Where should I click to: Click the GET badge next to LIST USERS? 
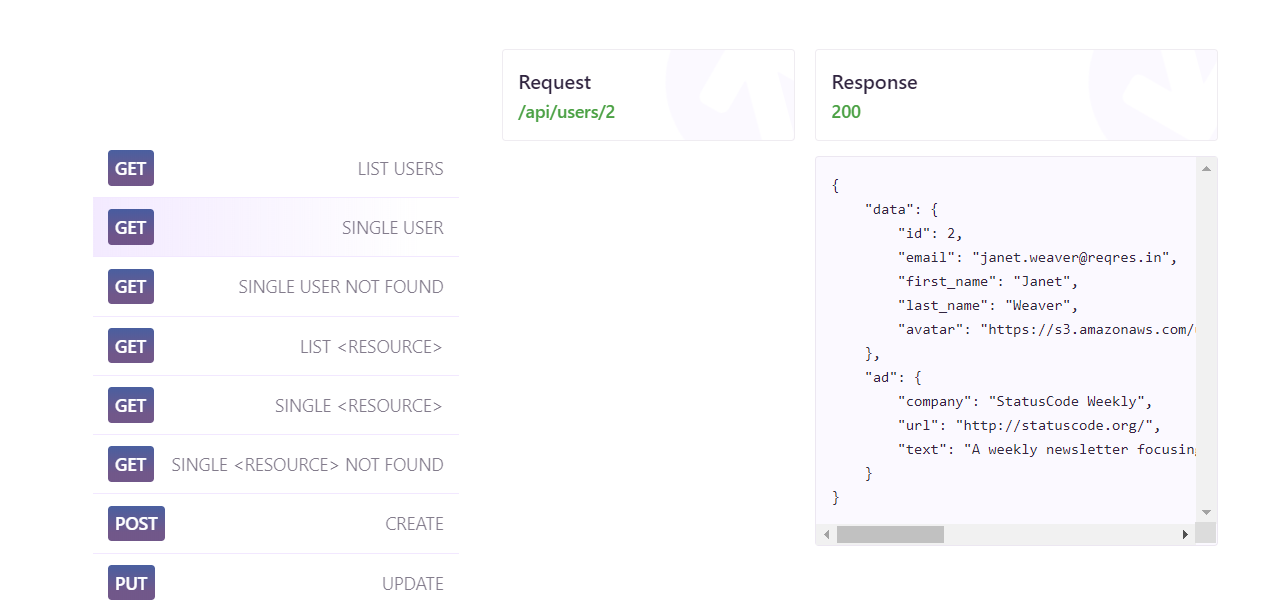coord(130,168)
